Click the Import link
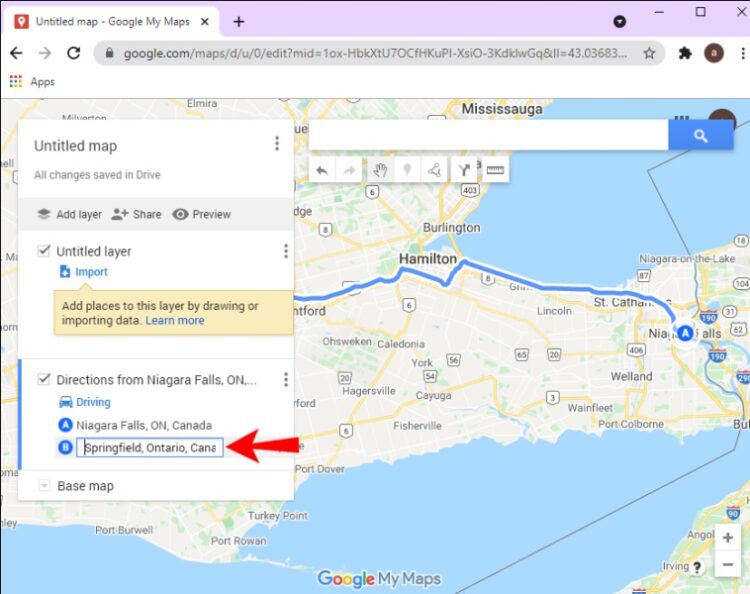 point(91,272)
